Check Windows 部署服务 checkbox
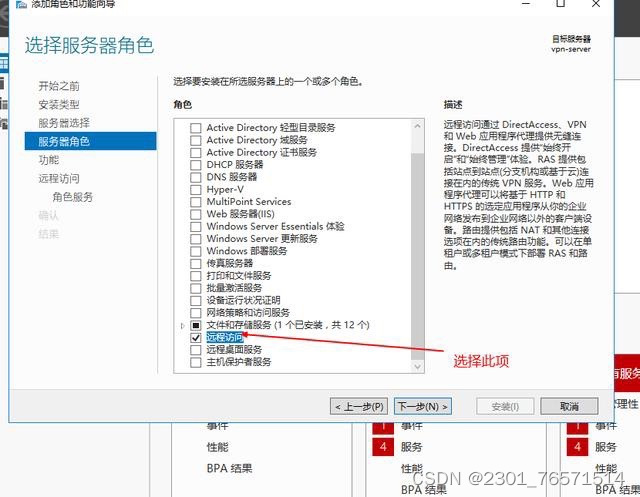Viewport: 640px width, 497px height. [x=196, y=251]
